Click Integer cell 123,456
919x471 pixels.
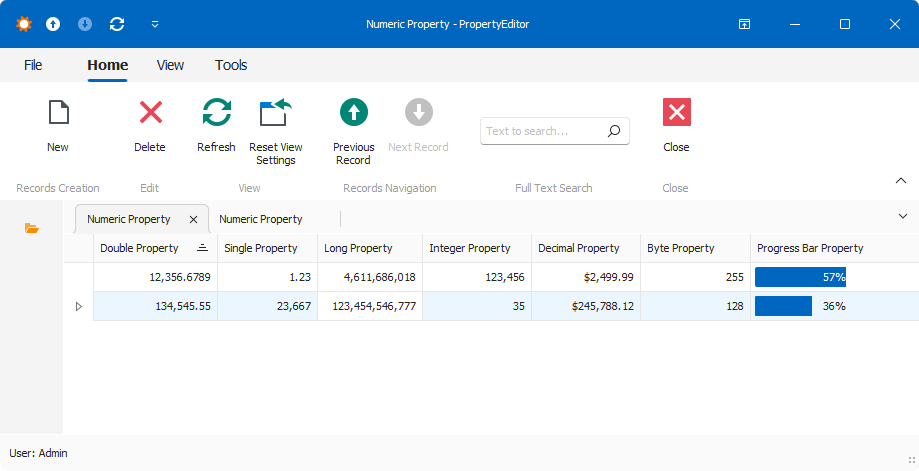tap(477, 277)
